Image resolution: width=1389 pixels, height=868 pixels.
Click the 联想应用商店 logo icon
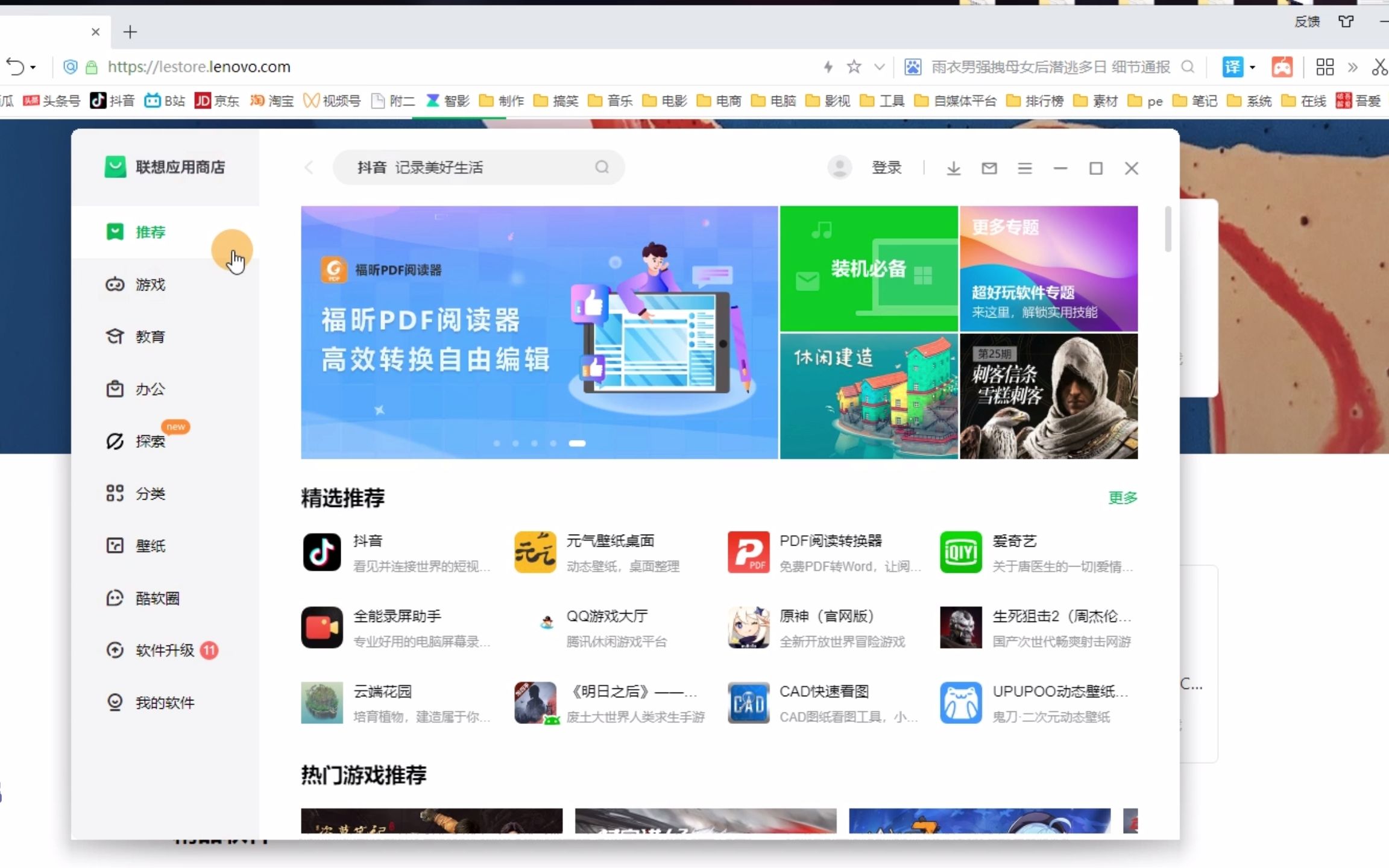(115, 167)
